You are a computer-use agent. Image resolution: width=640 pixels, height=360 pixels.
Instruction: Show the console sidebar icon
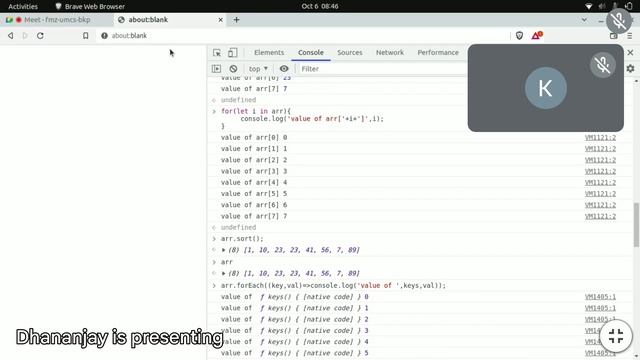point(216,69)
